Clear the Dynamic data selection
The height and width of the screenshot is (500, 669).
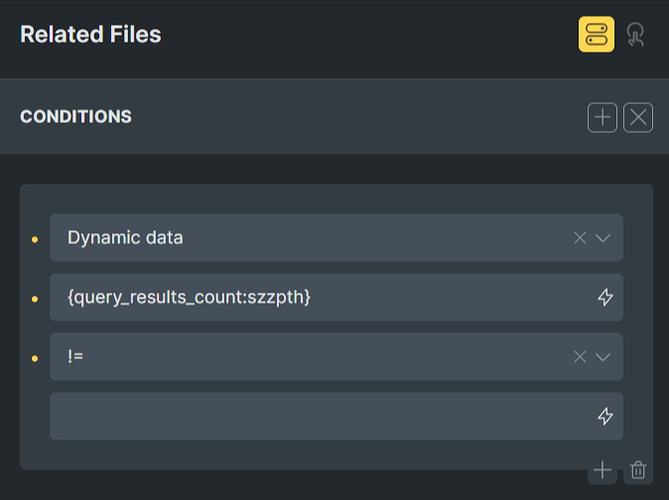tap(580, 238)
